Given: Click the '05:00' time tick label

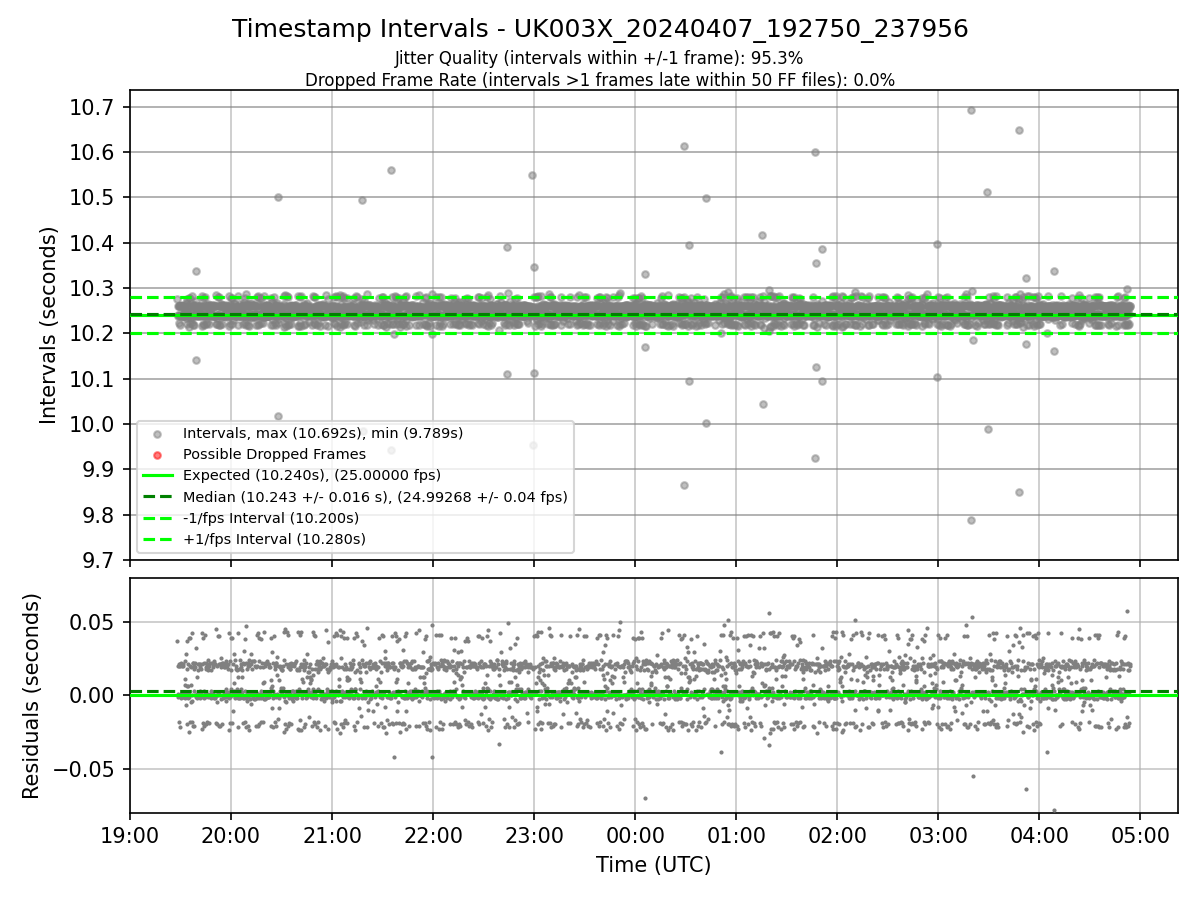Looking at the screenshot, I should click(1140, 834).
